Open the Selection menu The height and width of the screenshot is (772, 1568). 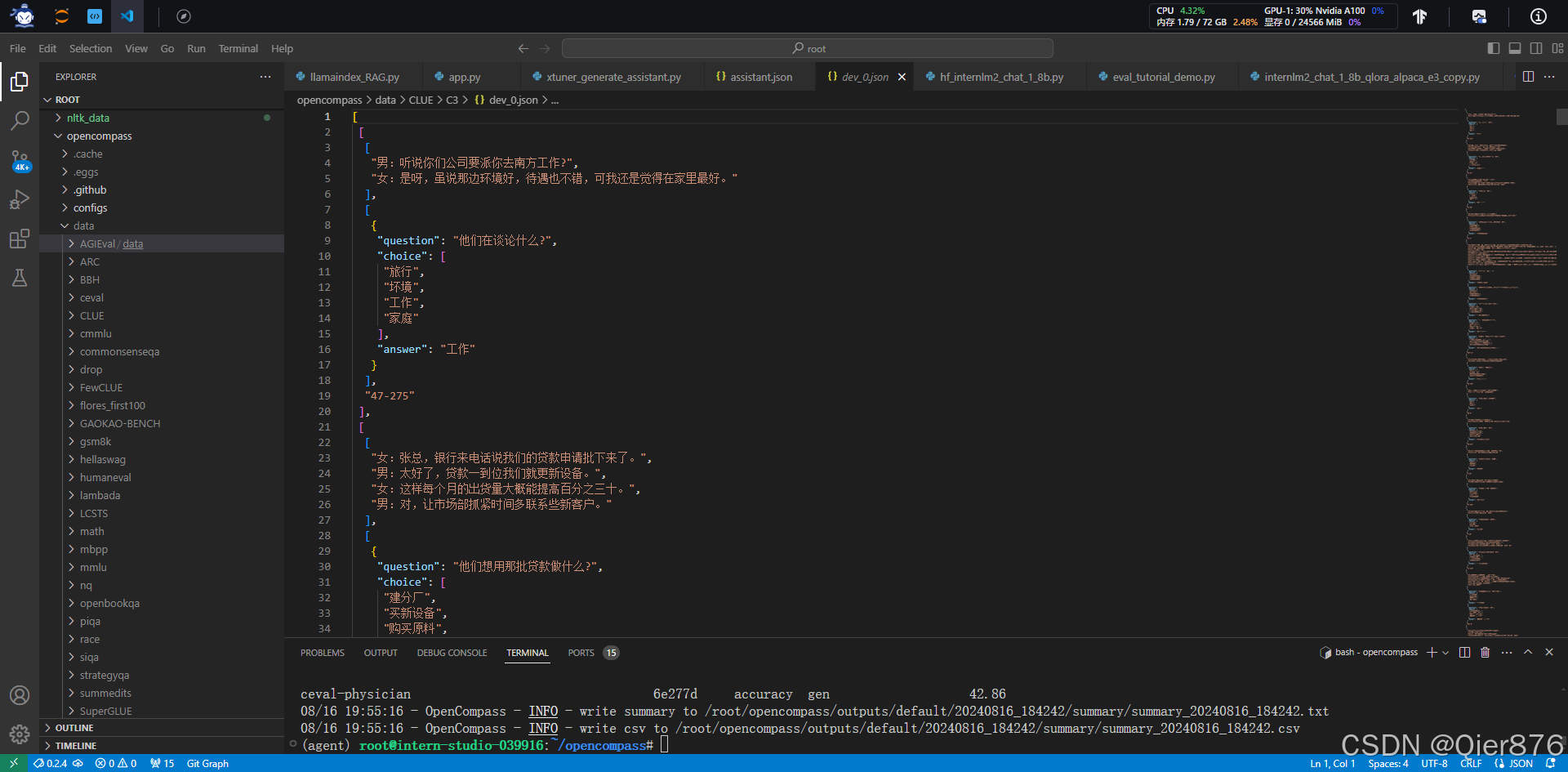91,48
